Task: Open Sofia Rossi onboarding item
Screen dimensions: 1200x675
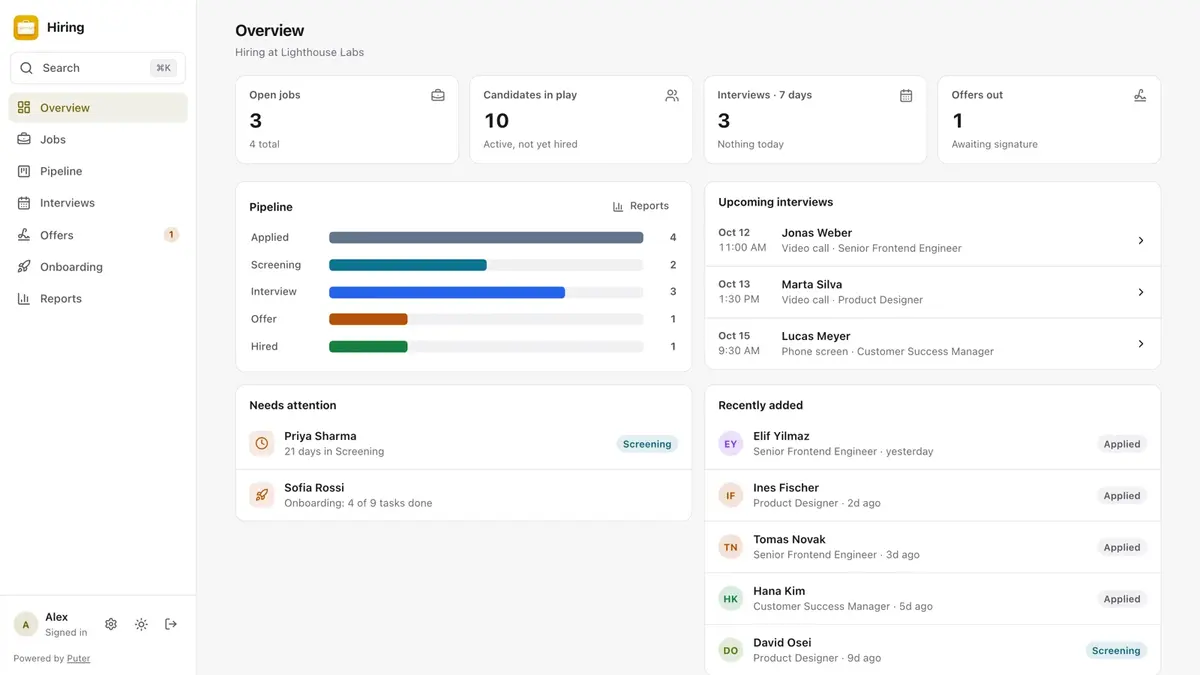Action: pos(464,495)
